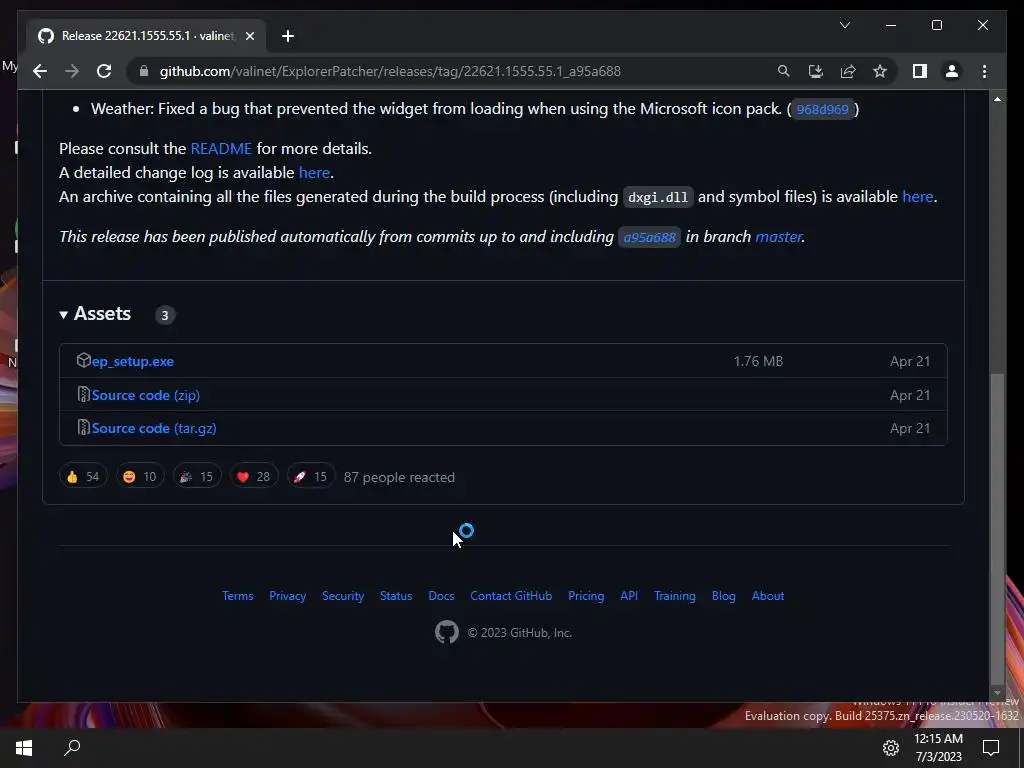Toggle thumbs up reaction with 54
Screen dimensions: 1024x768
click(83, 477)
